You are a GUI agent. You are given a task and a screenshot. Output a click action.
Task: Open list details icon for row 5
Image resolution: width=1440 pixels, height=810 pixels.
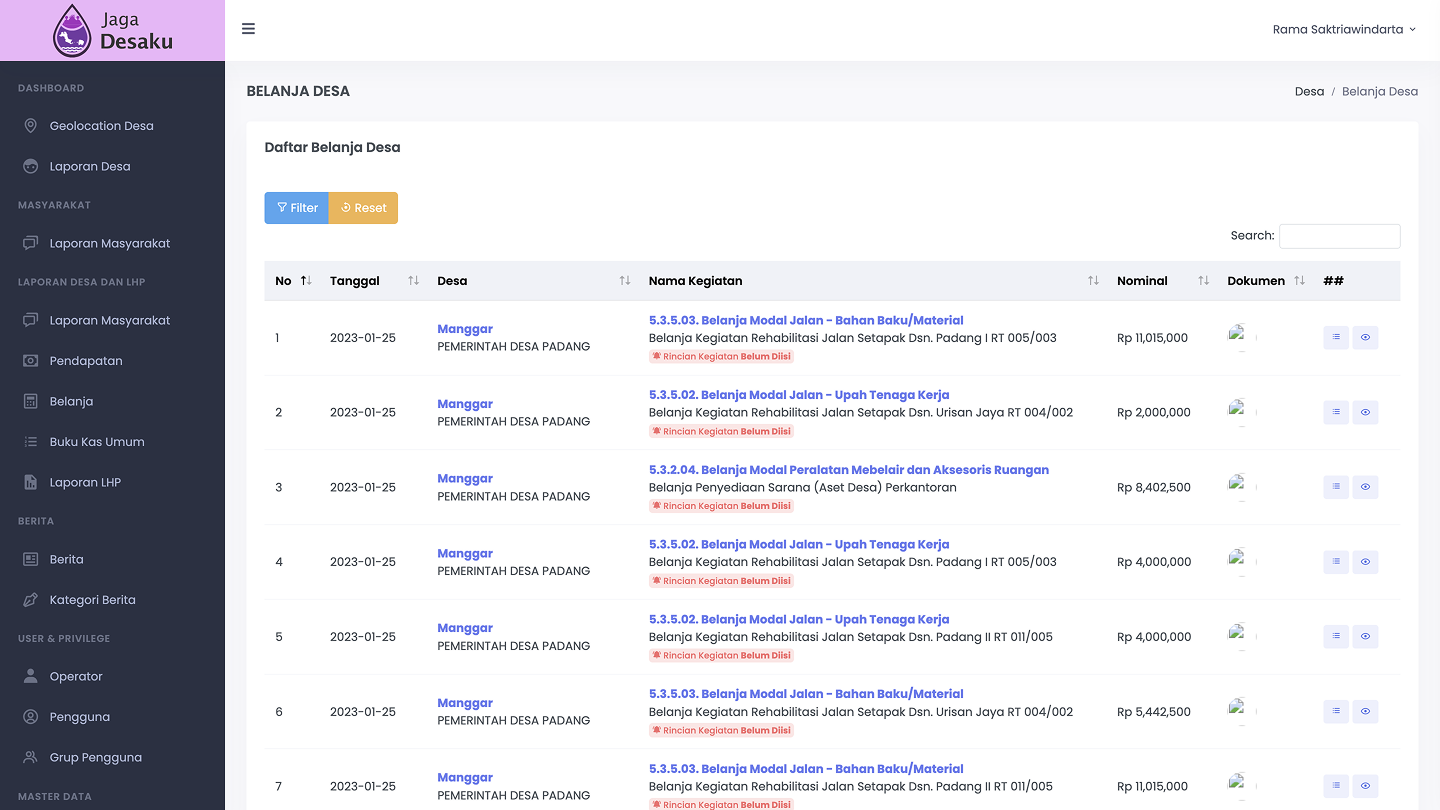[x=1336, y=637]
